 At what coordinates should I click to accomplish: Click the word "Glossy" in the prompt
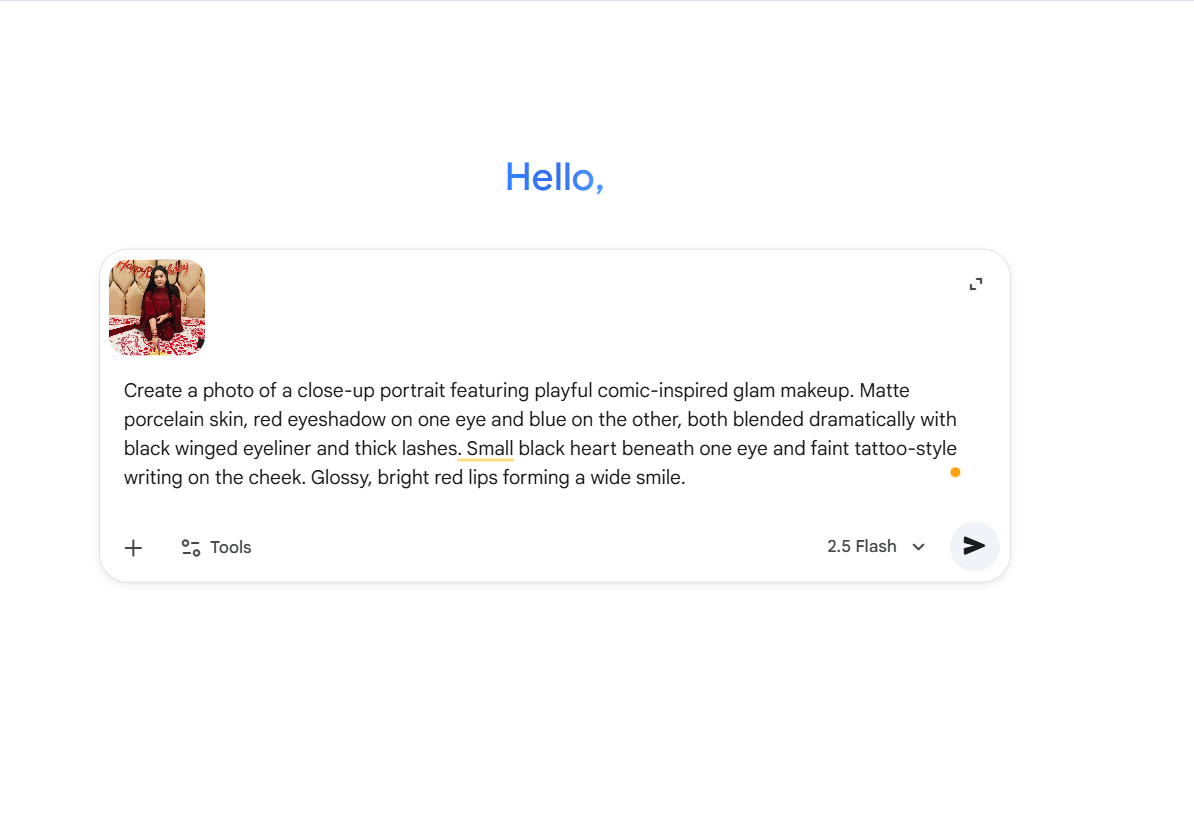coord(338,478)
